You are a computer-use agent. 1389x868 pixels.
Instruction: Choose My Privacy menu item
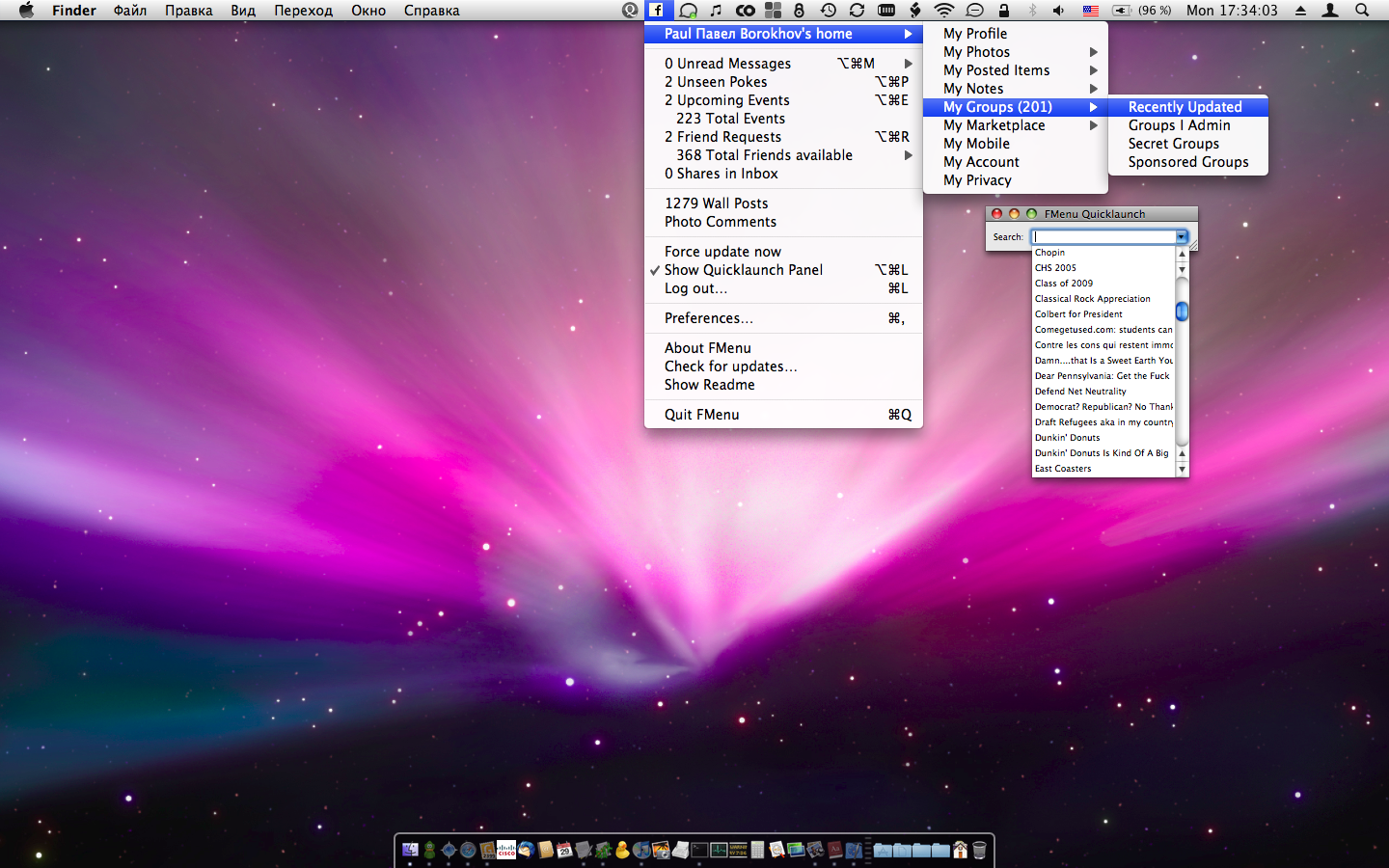point(1015,180)
